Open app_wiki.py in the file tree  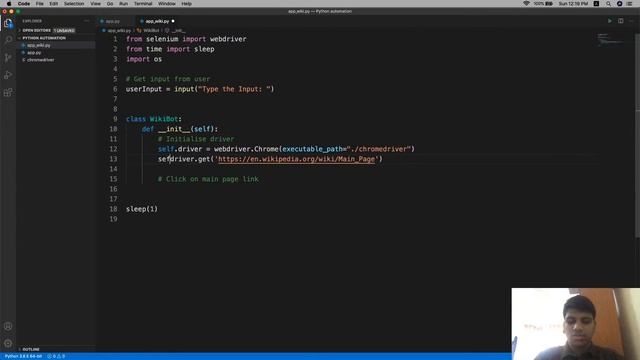pos(39,45)
